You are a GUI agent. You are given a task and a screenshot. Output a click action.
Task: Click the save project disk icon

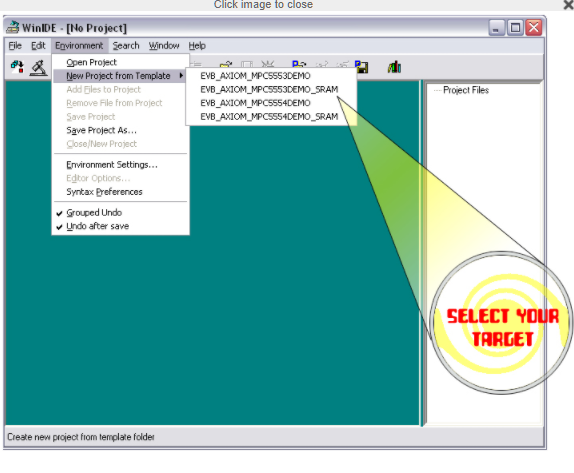click(x=362, y=67)
